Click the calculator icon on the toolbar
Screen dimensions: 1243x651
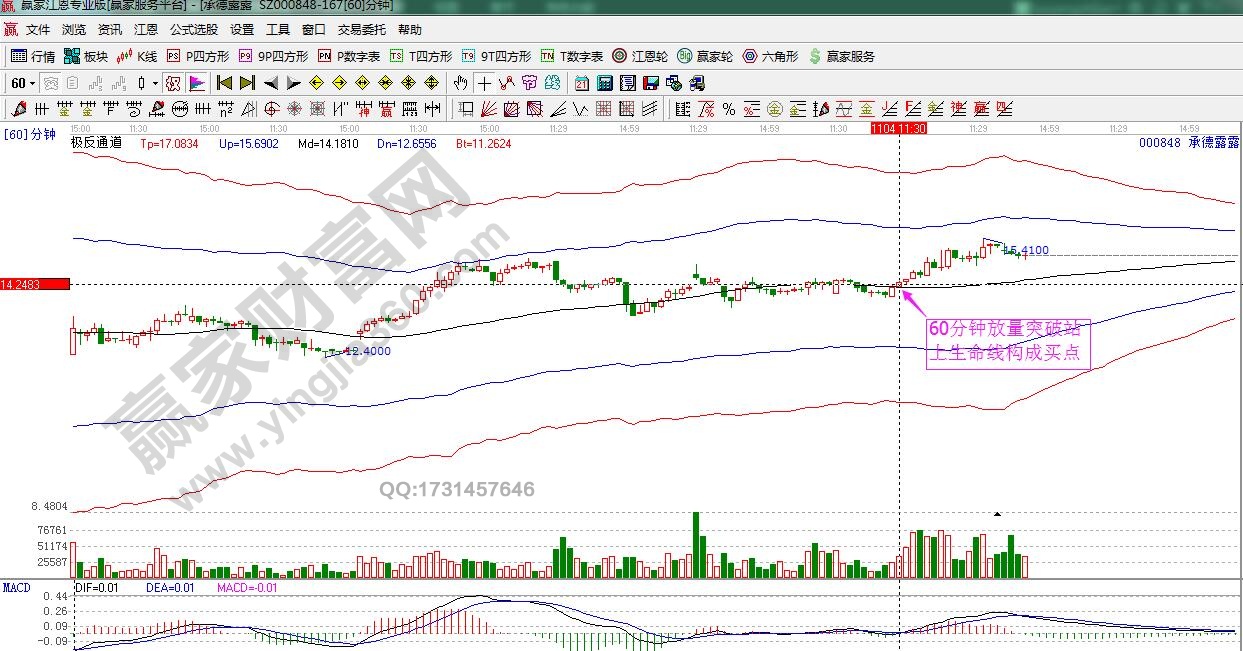coord(605,84)
